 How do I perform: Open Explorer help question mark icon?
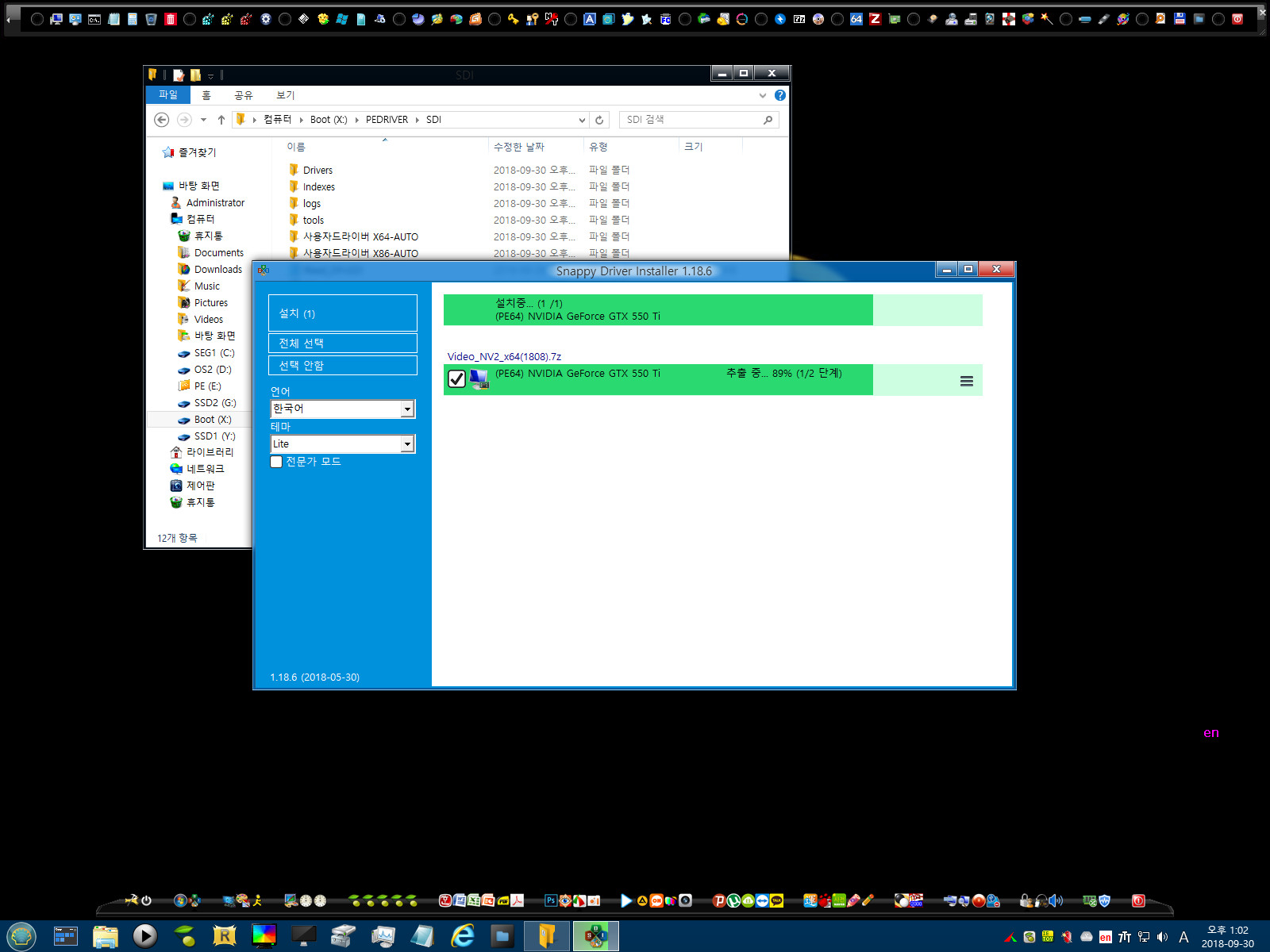780,95
